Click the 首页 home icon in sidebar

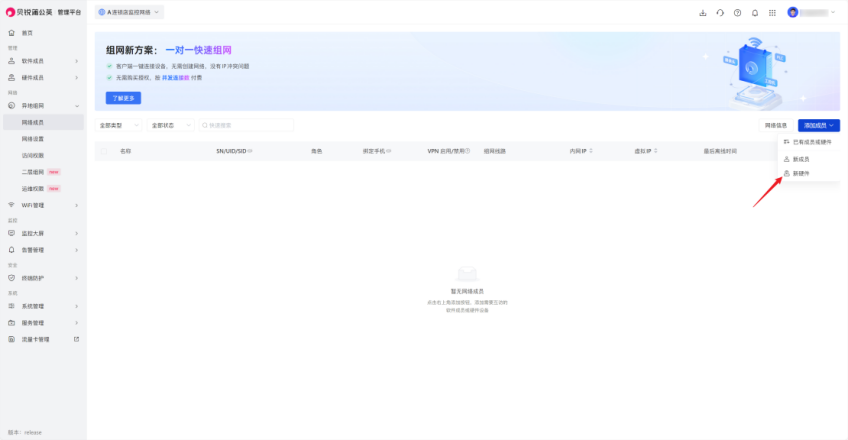coord(11,33)
